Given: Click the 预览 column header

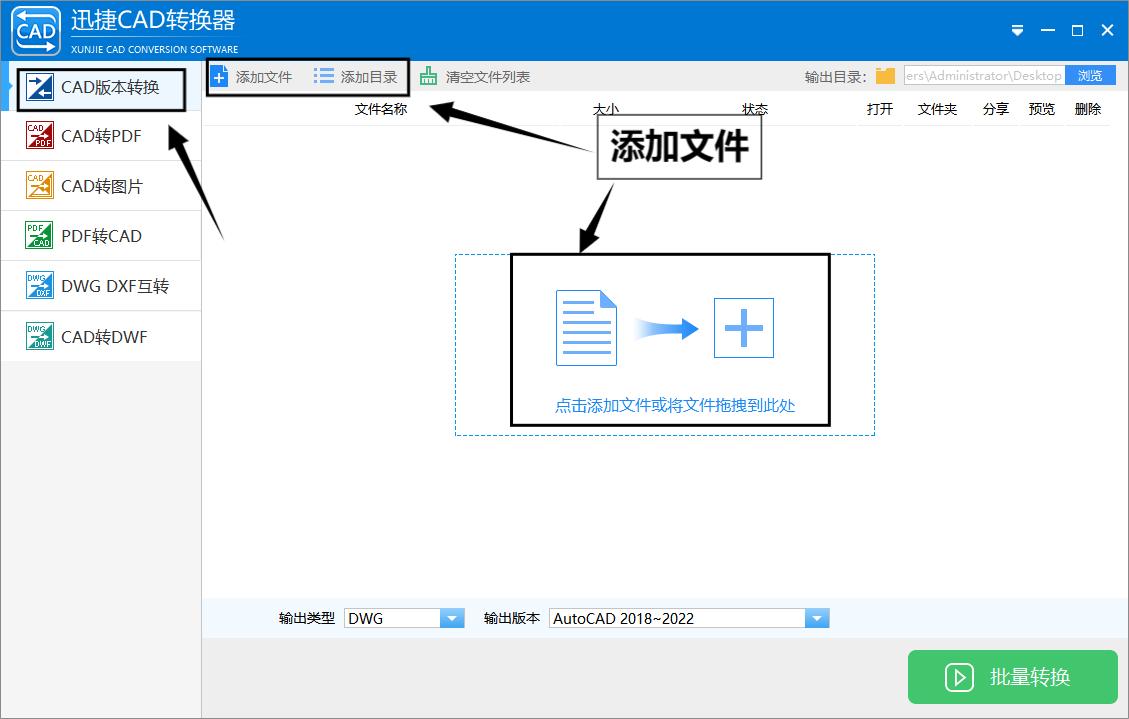Looking at the screenshot, I should (x=1042, y=109).
